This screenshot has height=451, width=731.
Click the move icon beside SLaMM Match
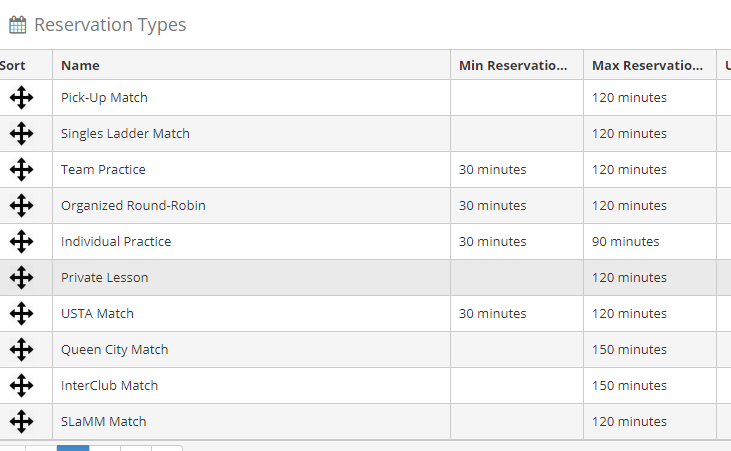tap(21, 422)
